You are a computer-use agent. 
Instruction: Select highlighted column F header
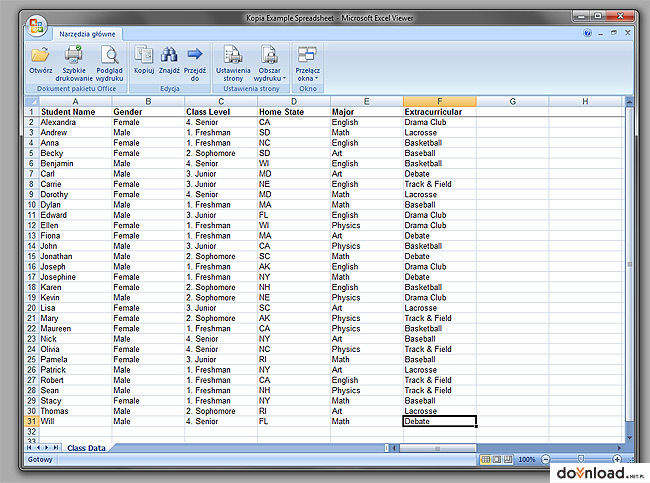pyautogui.click(x=439, y=102)
